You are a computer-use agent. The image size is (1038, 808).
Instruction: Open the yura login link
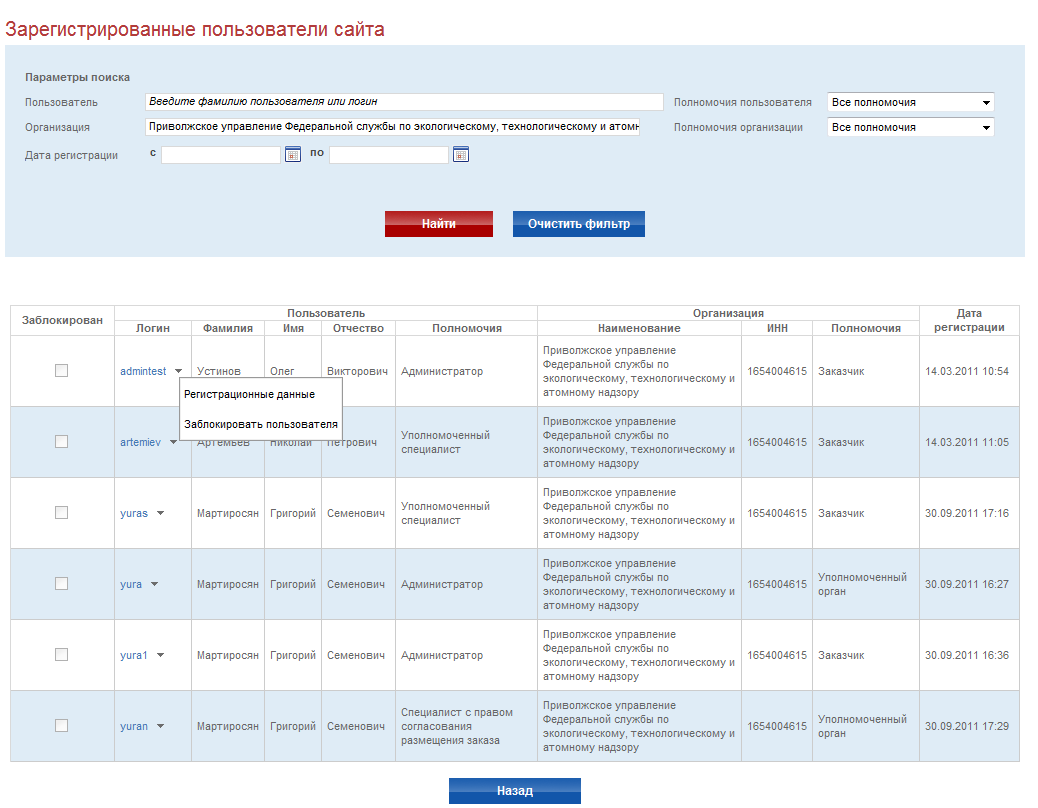(131, 584)
